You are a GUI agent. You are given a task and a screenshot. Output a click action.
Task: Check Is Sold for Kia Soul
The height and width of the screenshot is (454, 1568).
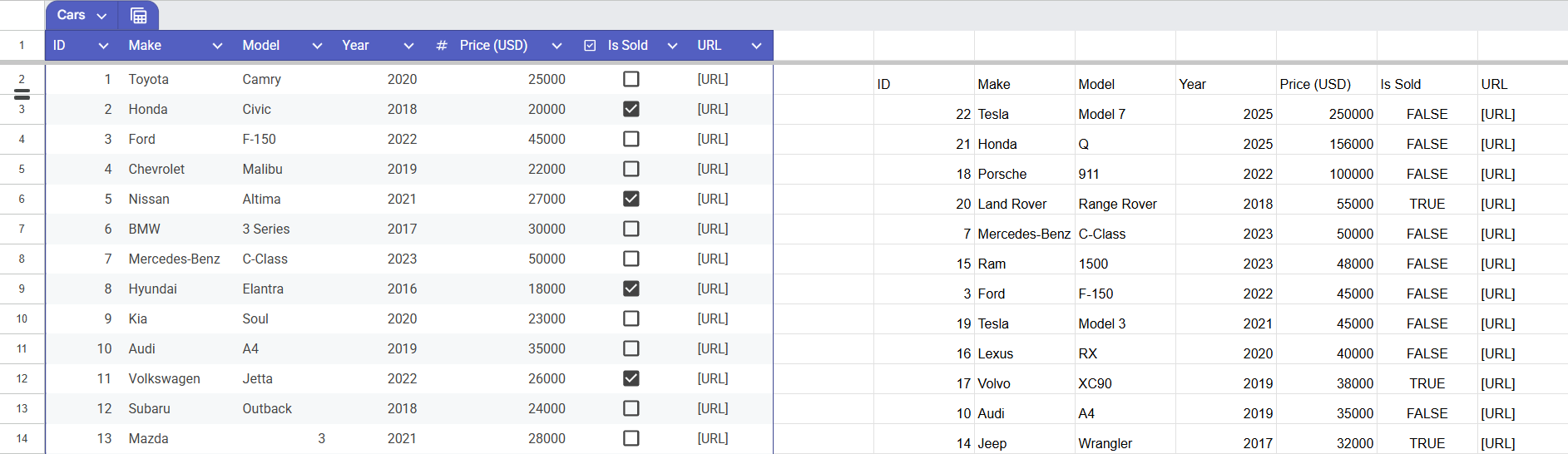(631, 318)
